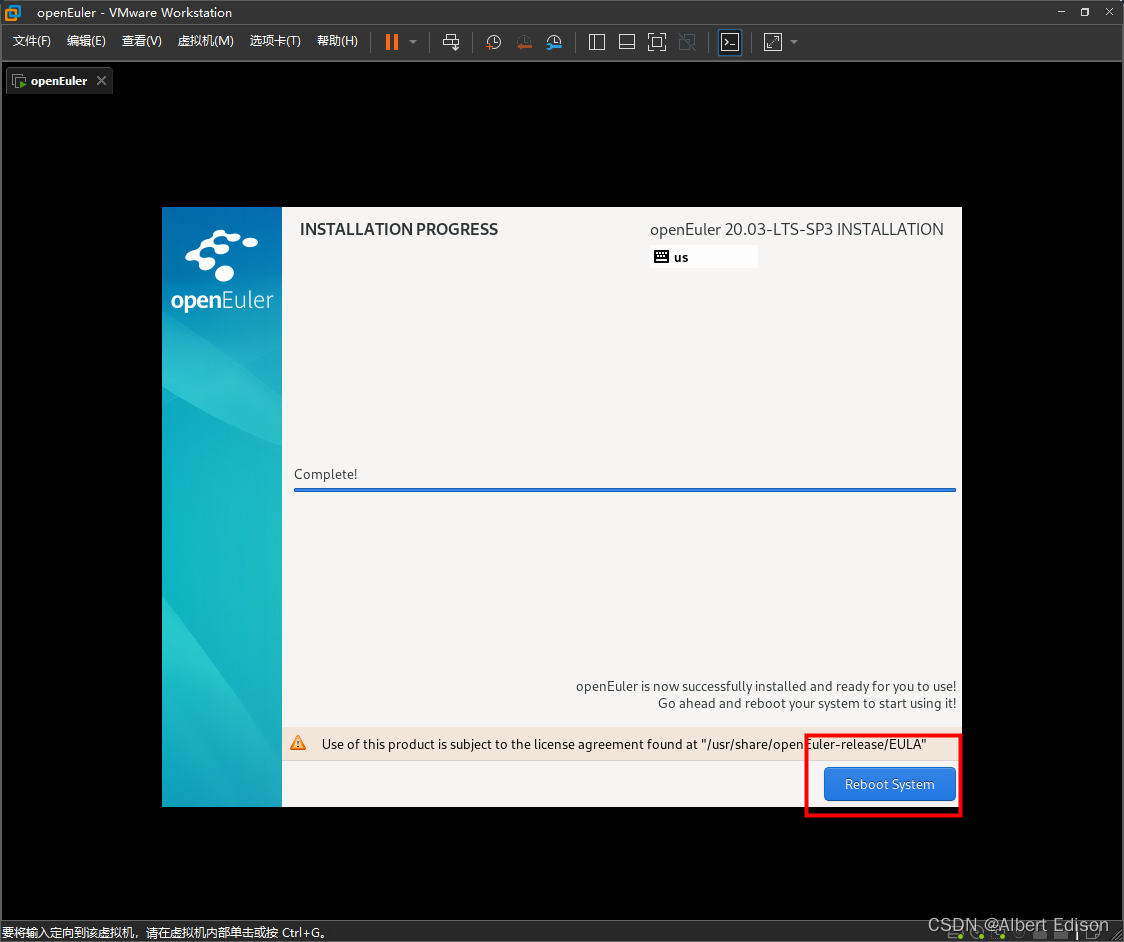Click the network adapter status icon
This screenshot has width=1124, height=942.
996,935
